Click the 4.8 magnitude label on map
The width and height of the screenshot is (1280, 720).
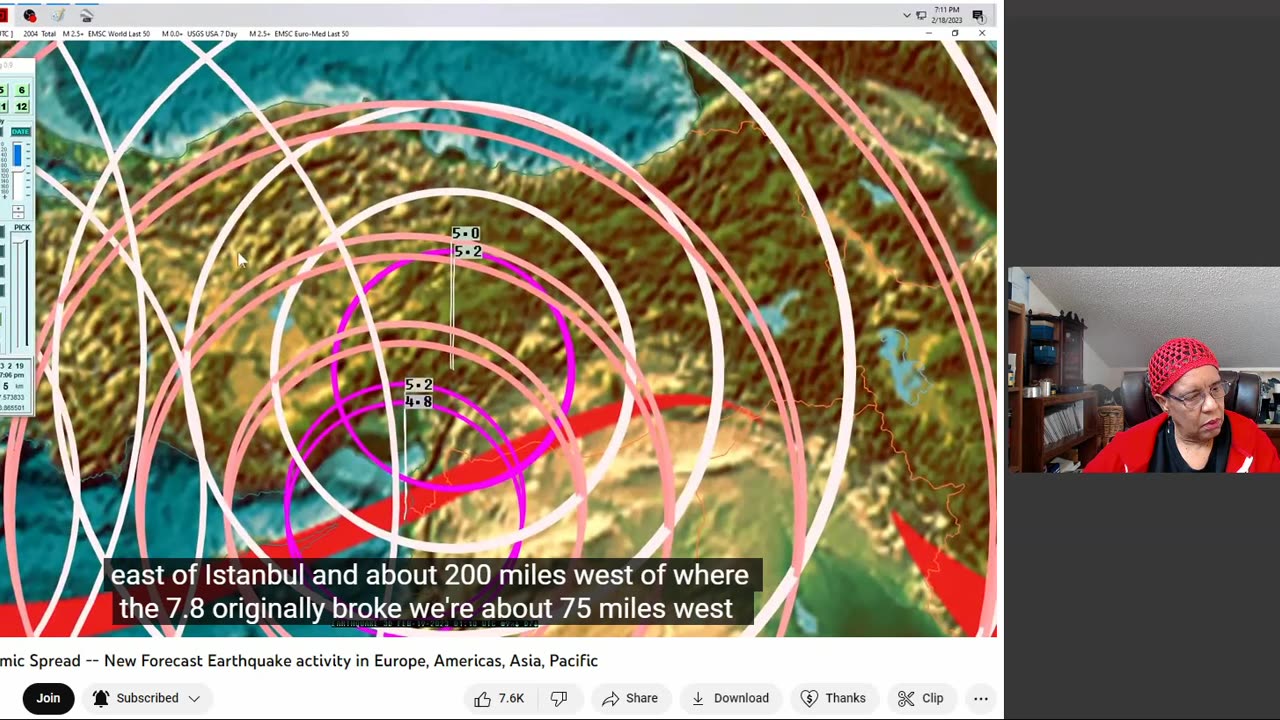[419, 402]
